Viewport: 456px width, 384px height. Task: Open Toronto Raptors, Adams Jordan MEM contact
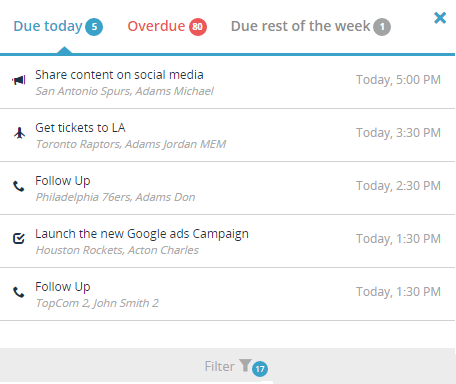click(131, 144)
